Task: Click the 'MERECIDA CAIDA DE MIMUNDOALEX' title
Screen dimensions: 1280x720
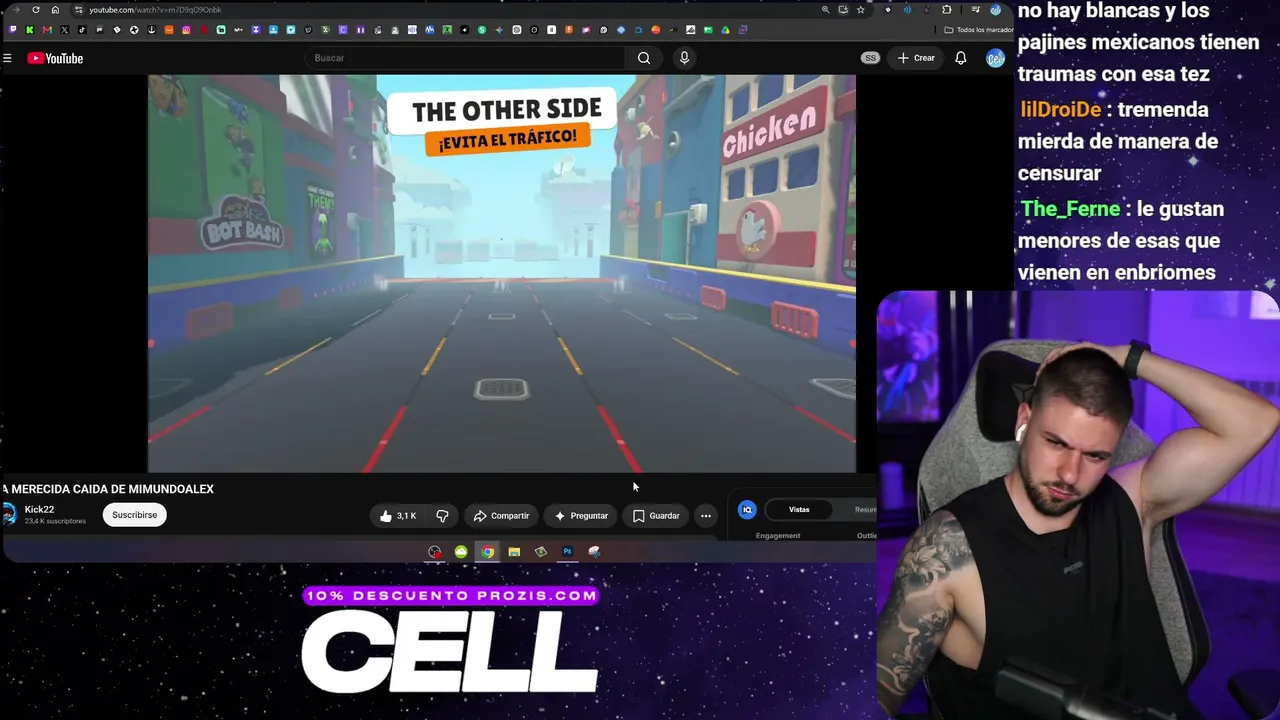Action: tap(108, 489)
